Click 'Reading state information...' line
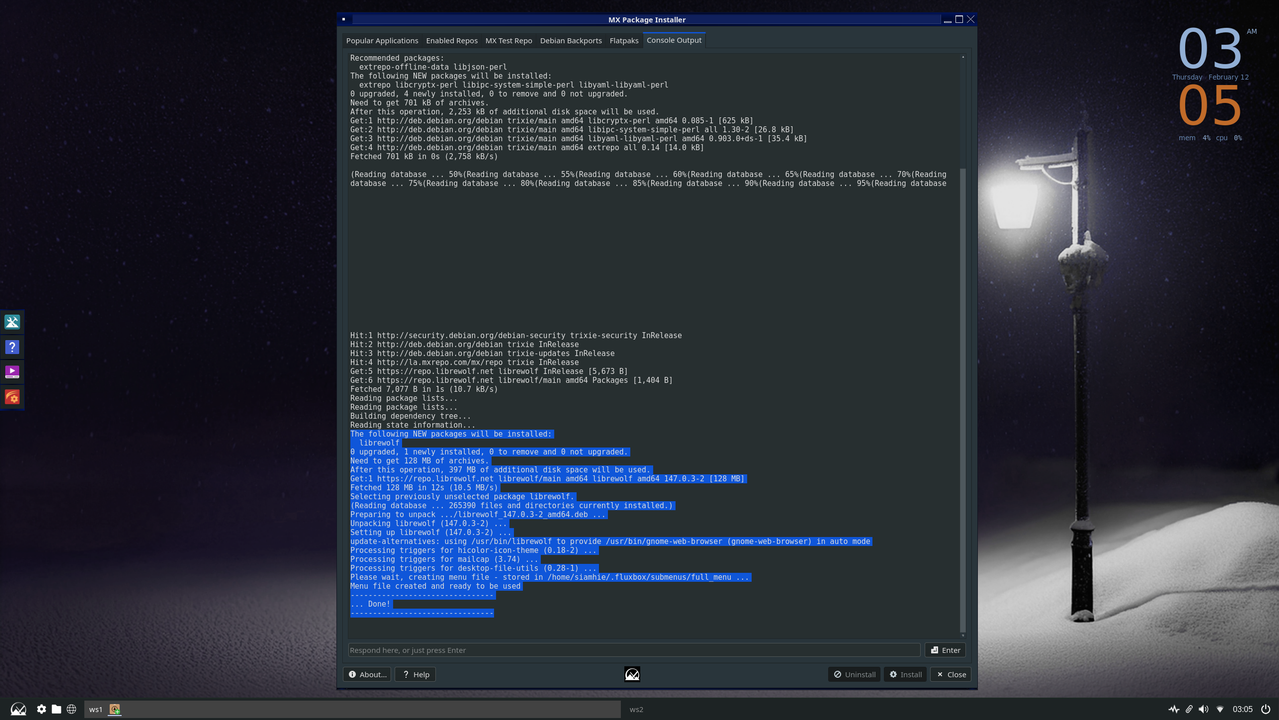 click(x=413, y=425)
